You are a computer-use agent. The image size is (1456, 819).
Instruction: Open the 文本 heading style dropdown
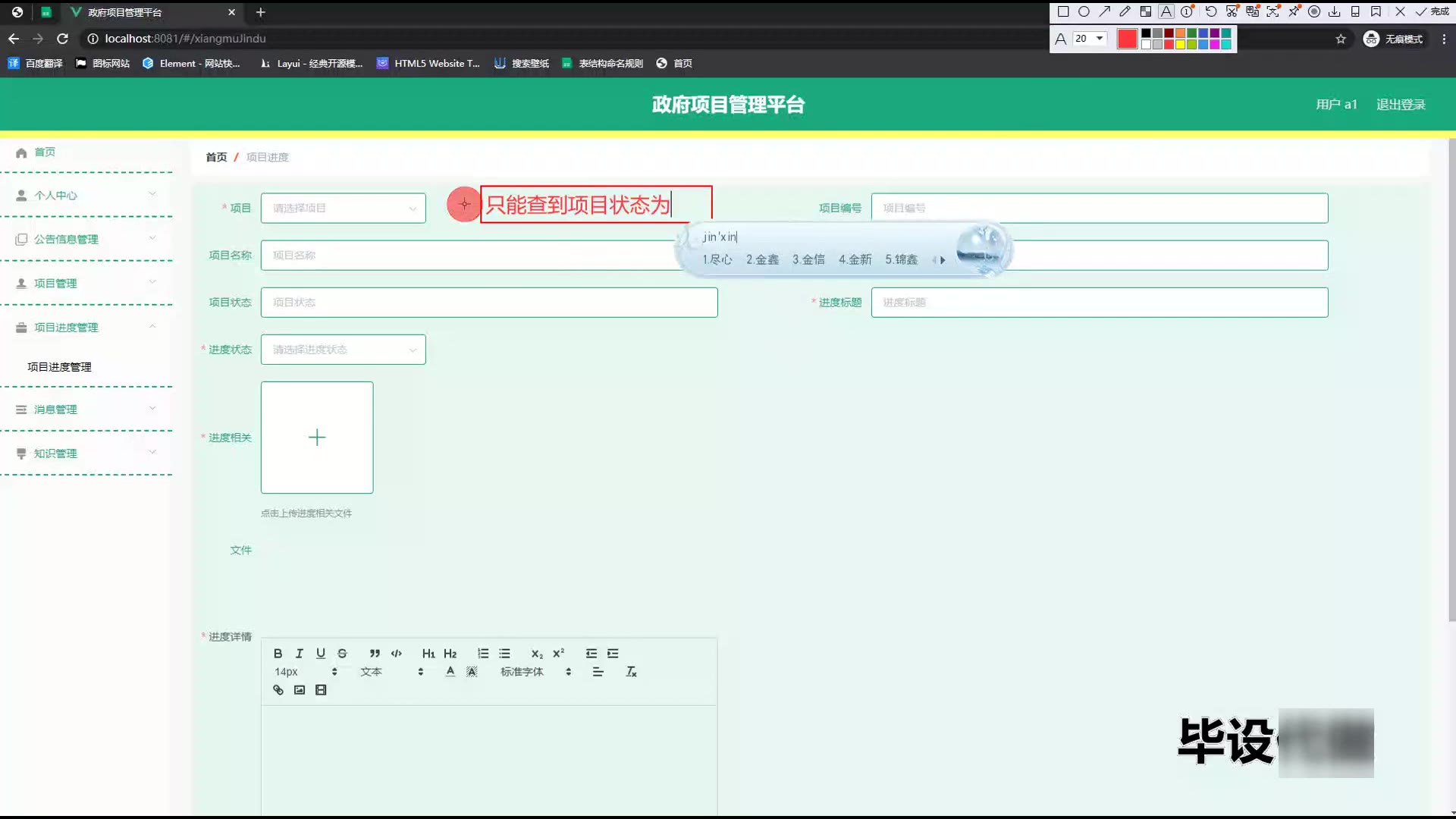point(391,671)
